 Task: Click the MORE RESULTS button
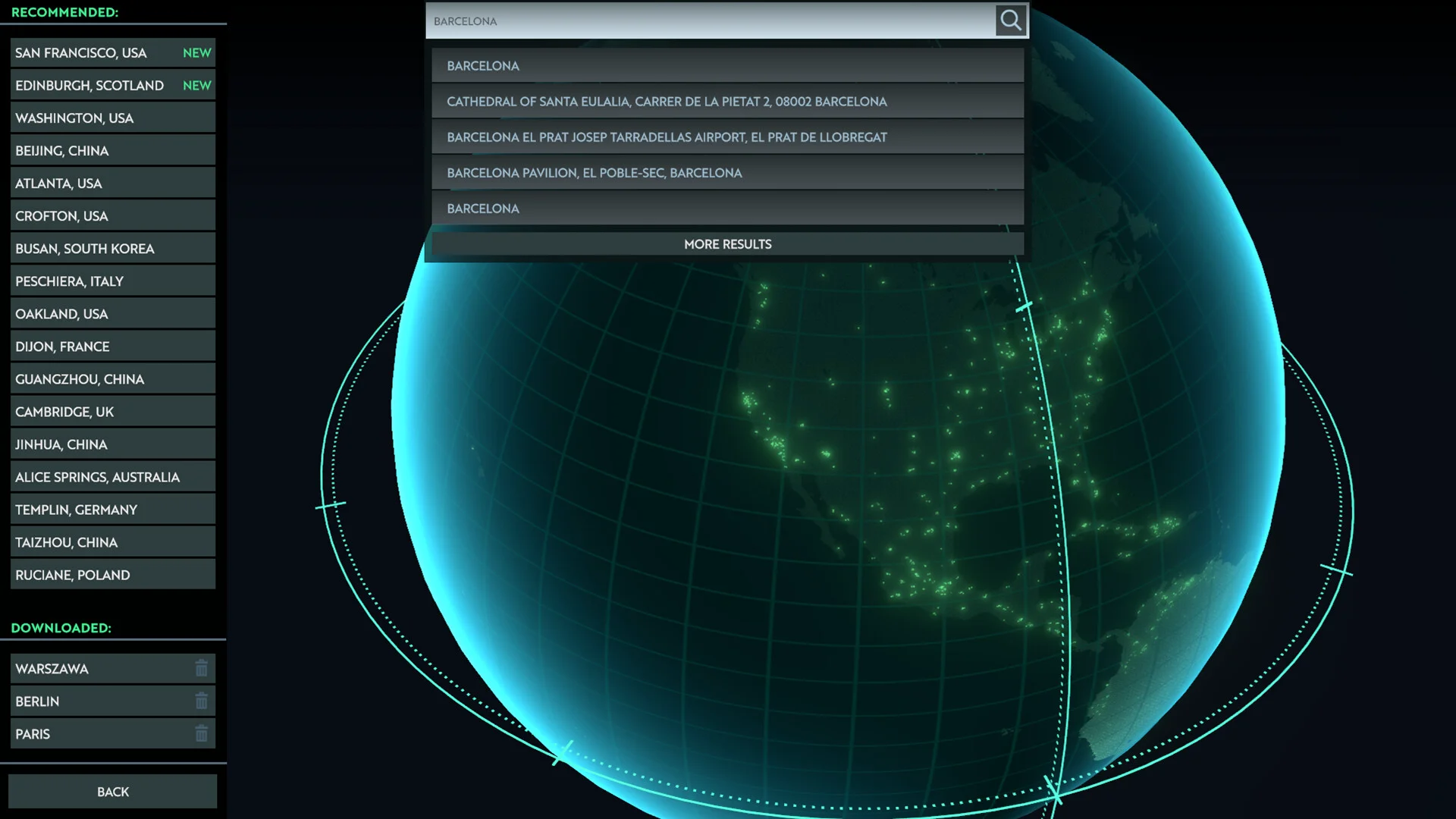[x=726, y=243]
